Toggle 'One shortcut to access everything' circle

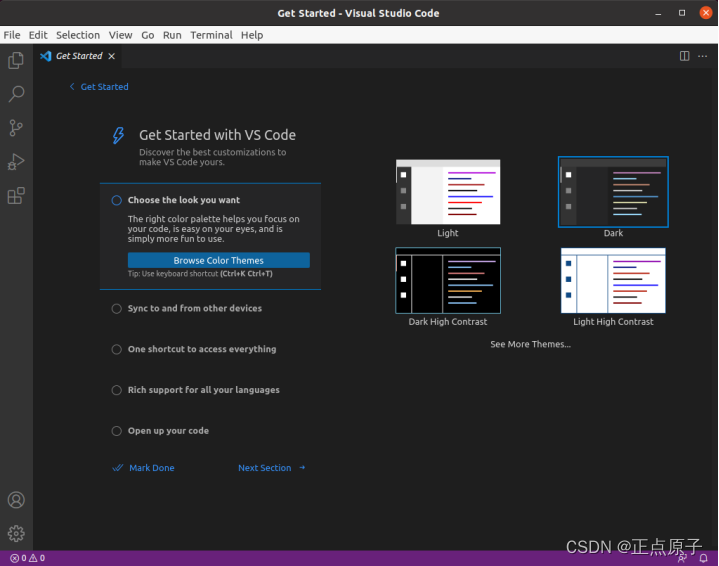[116, 350]
